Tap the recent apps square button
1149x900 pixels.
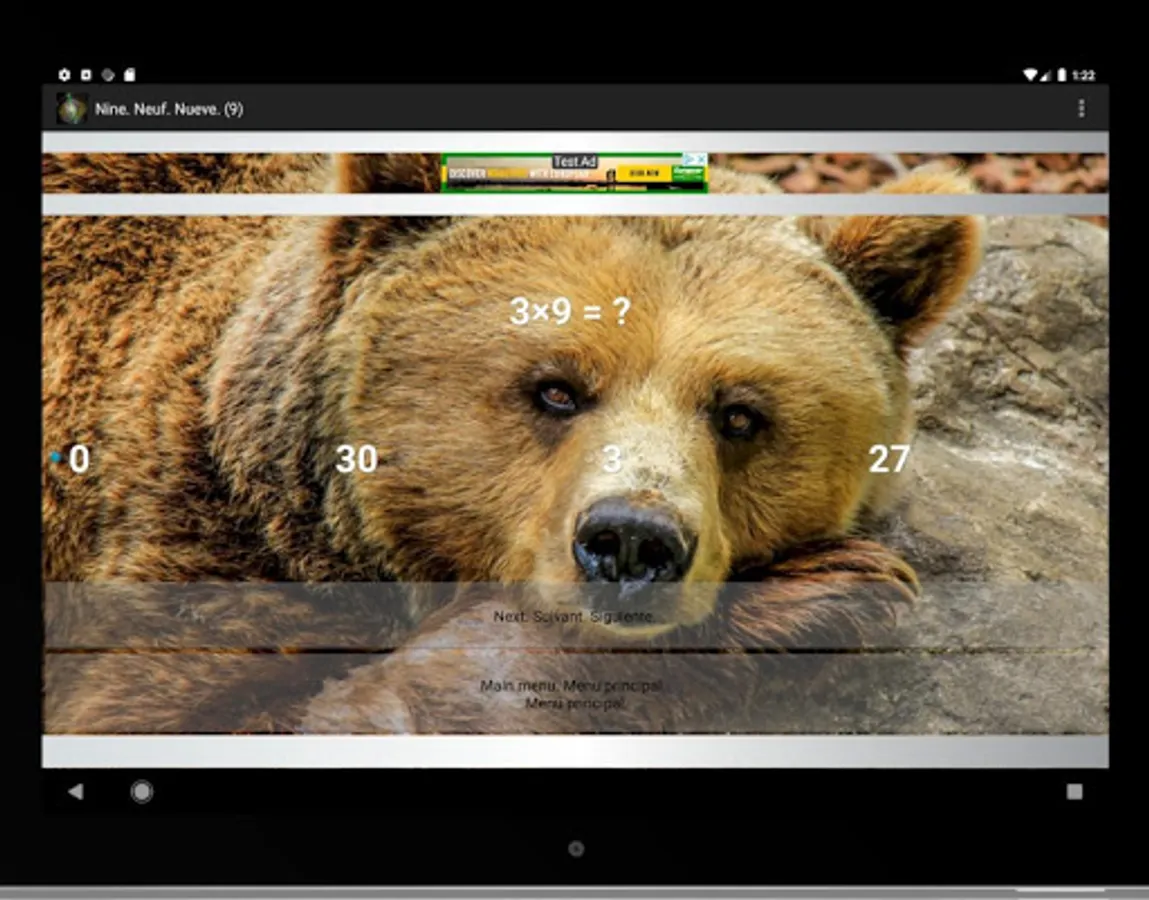click(1074, 792)
